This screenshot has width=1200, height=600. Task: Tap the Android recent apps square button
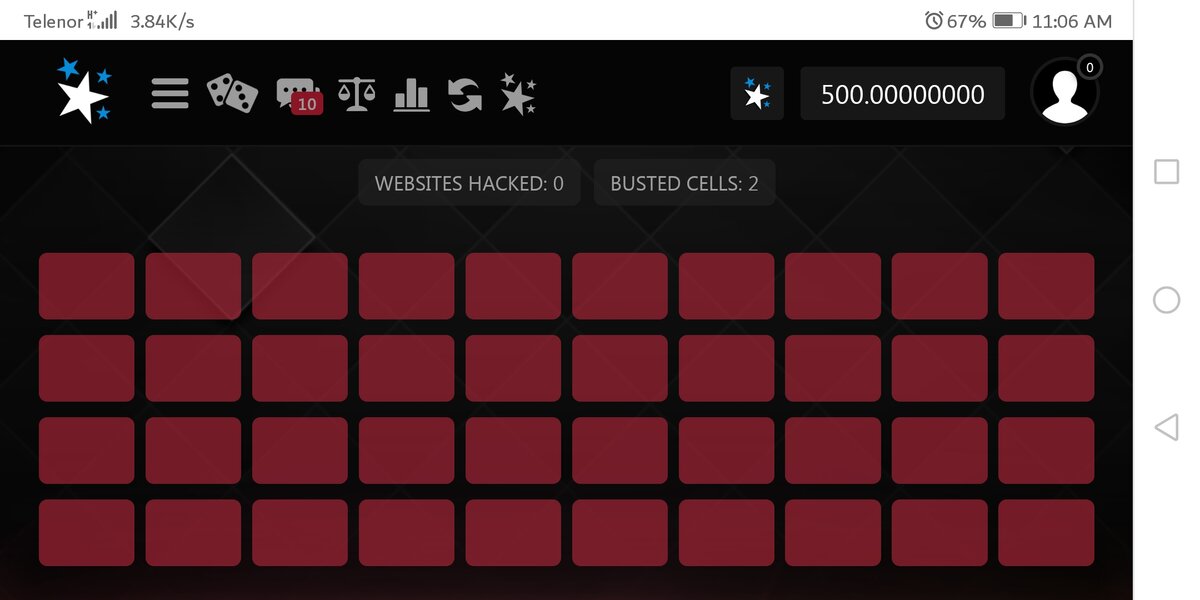coord(1166,172)
